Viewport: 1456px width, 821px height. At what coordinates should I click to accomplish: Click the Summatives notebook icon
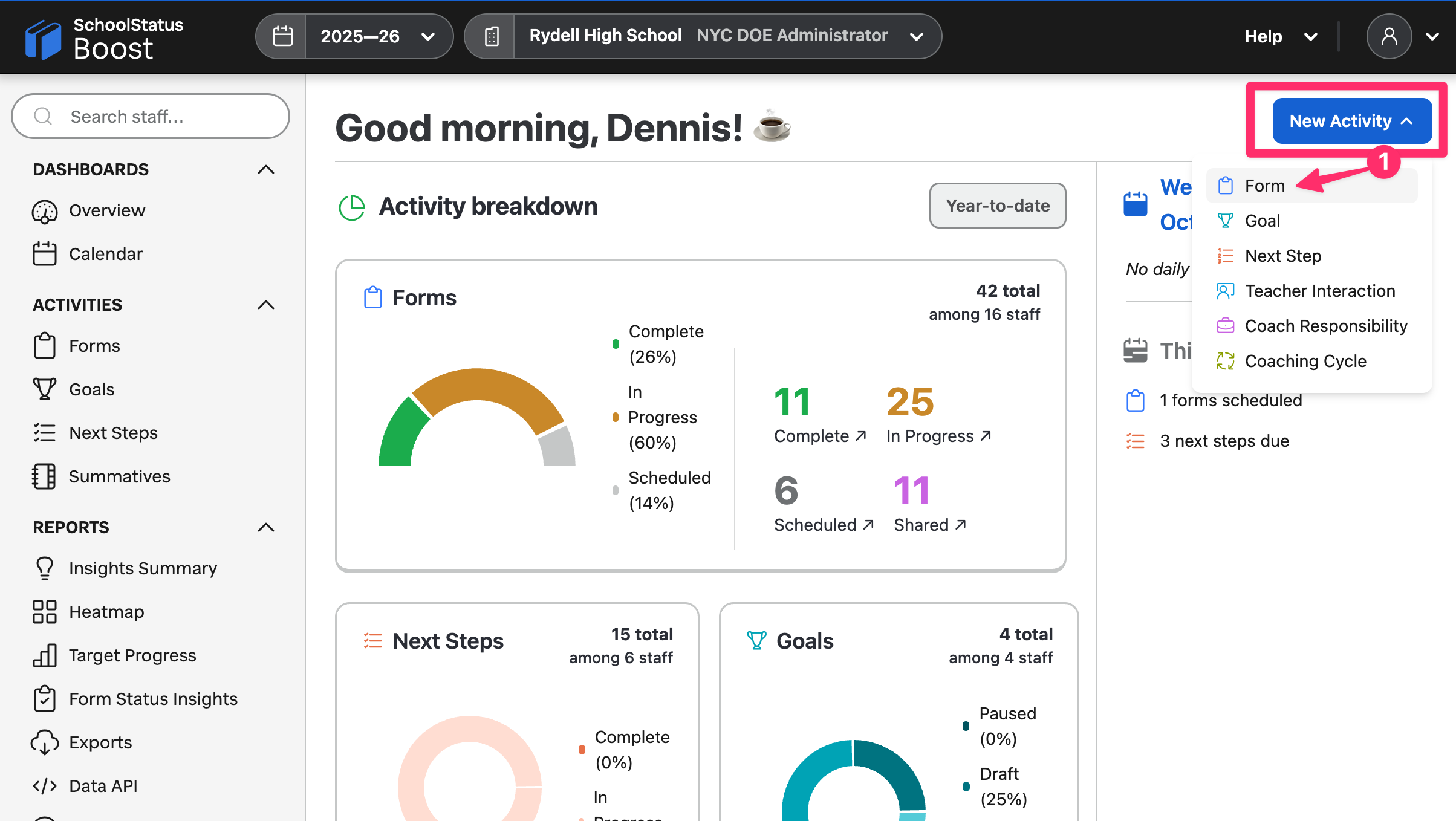[44, 476]
